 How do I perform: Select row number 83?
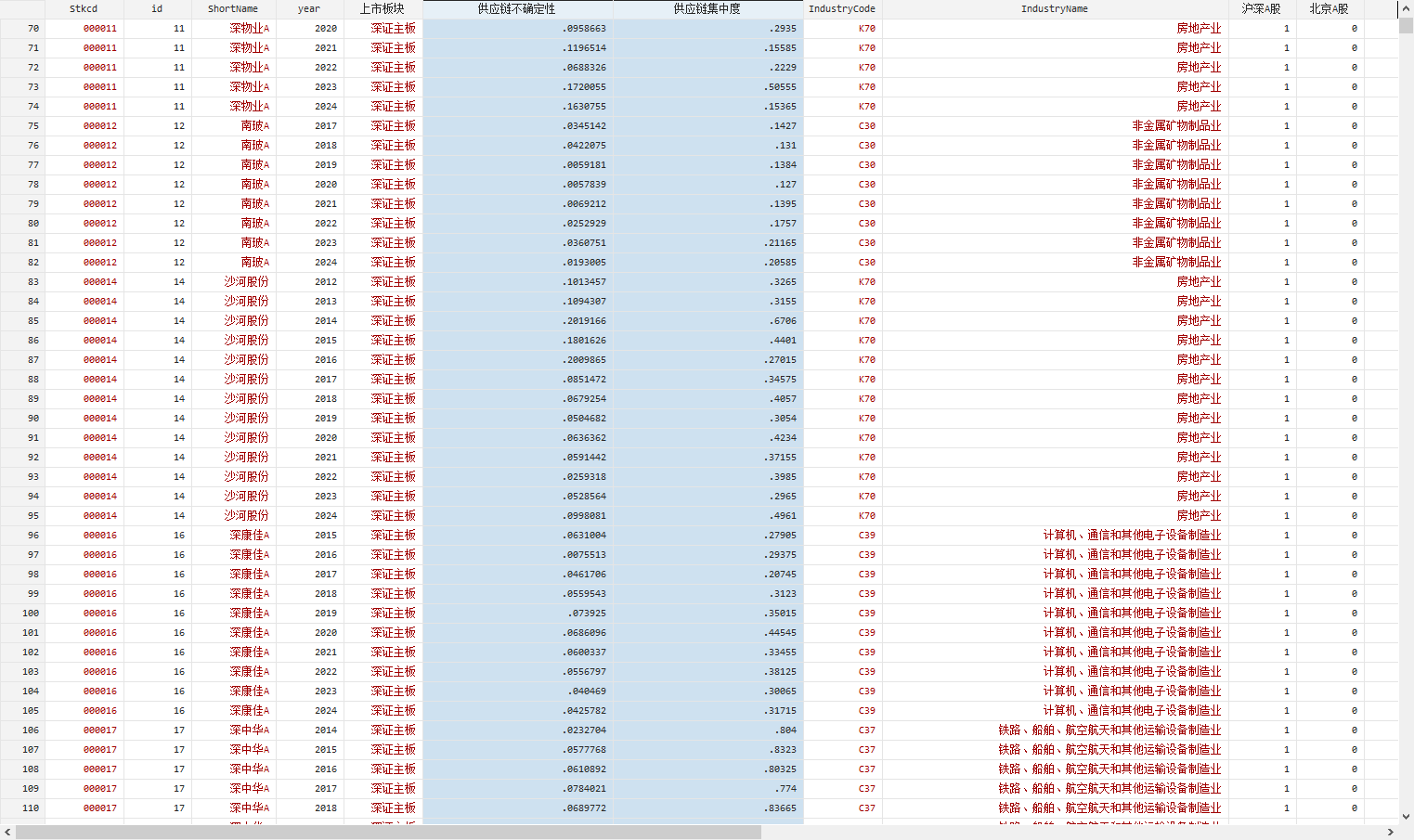tap(22, 281)
